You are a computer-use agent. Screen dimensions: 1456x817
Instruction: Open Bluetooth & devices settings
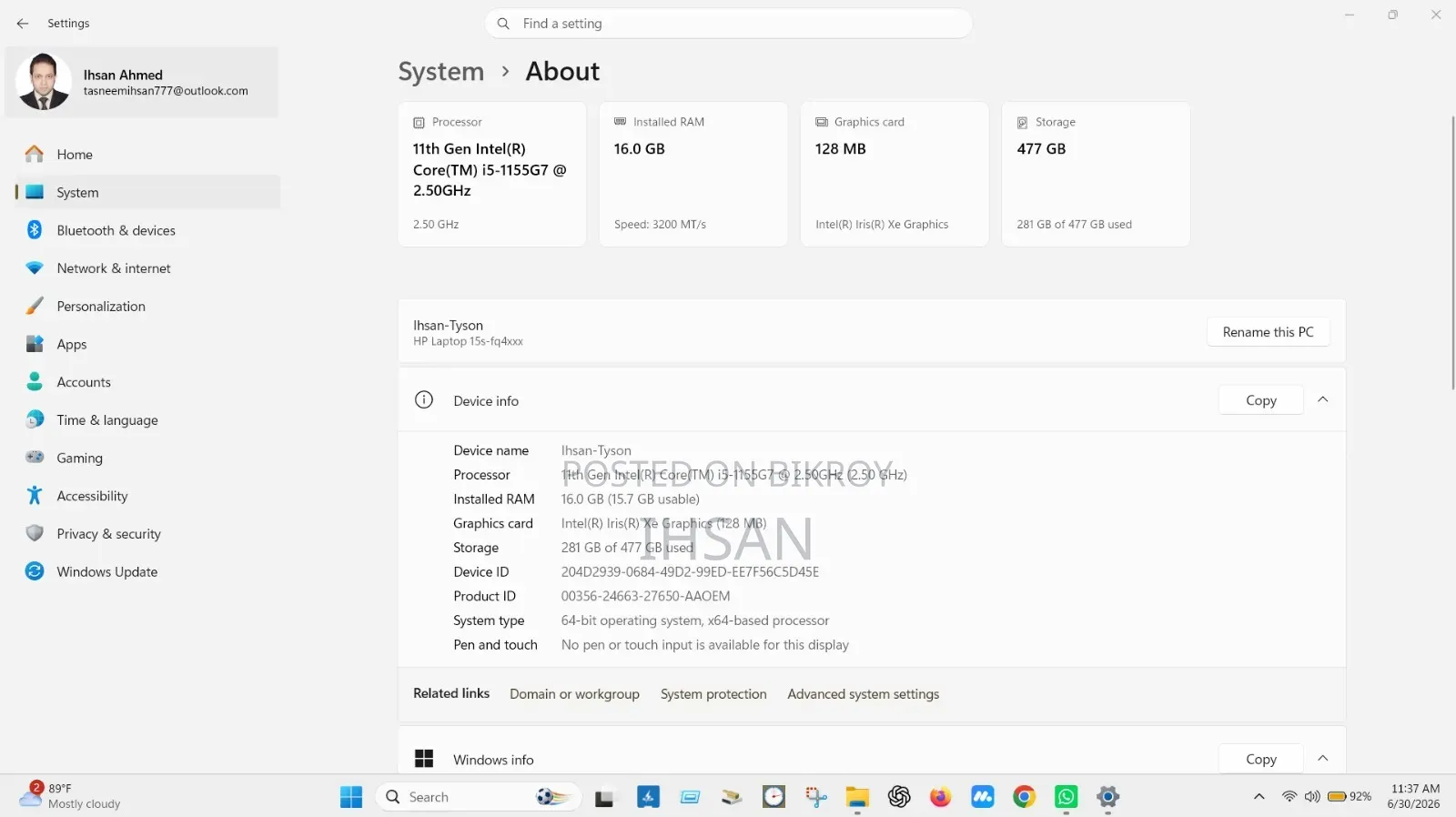tap(147, 230)
